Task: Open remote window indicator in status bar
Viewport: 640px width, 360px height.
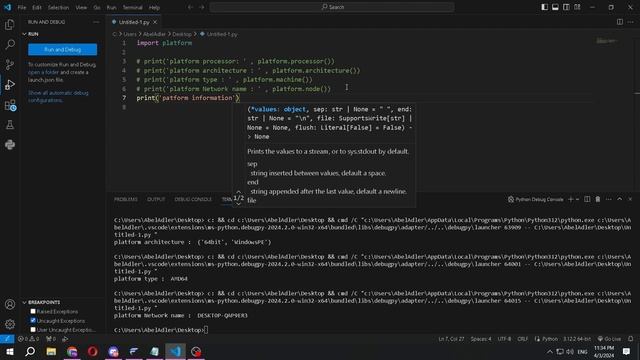Action: [7, 339]
